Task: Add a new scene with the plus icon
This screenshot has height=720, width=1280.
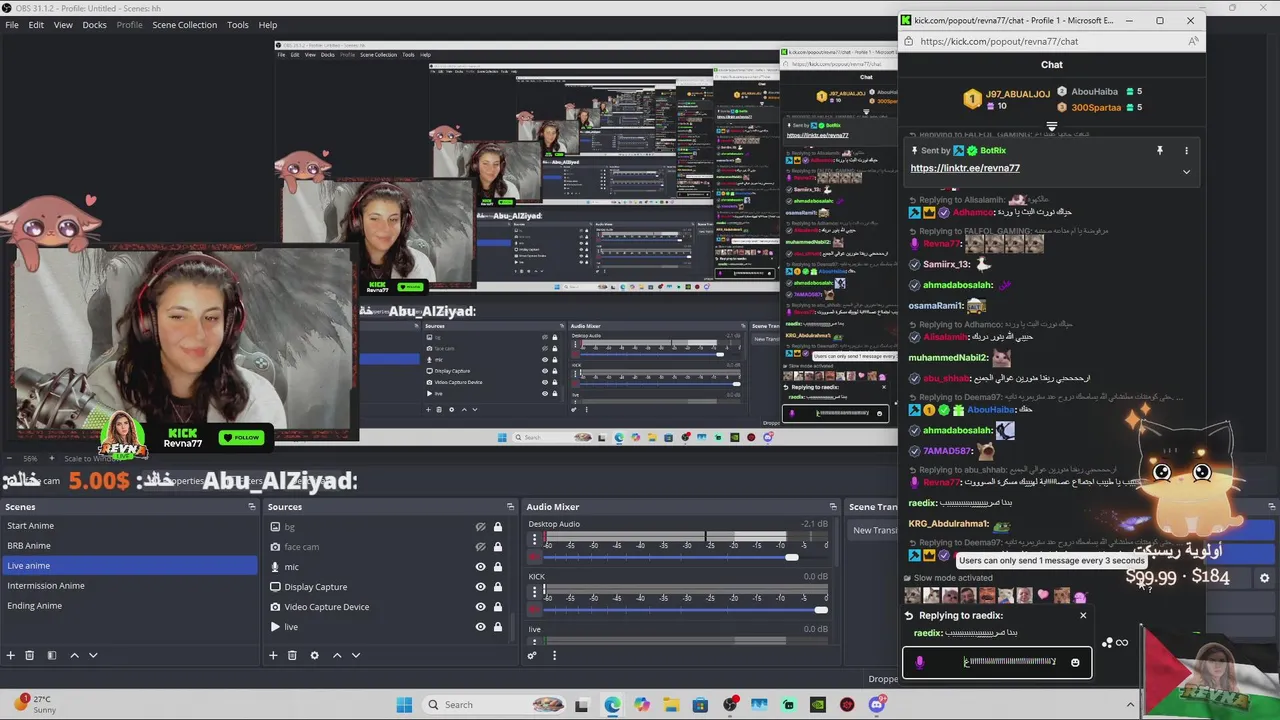Action: tap(11, 655)
